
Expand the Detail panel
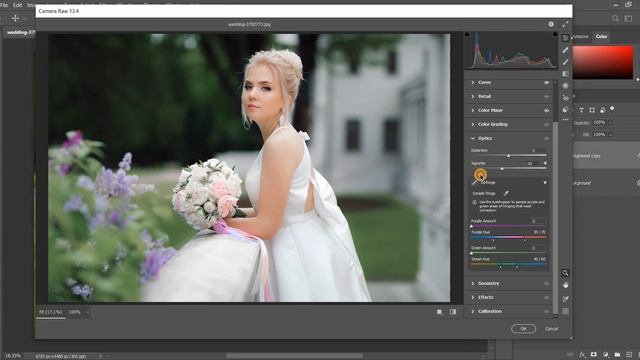[473, 97]
